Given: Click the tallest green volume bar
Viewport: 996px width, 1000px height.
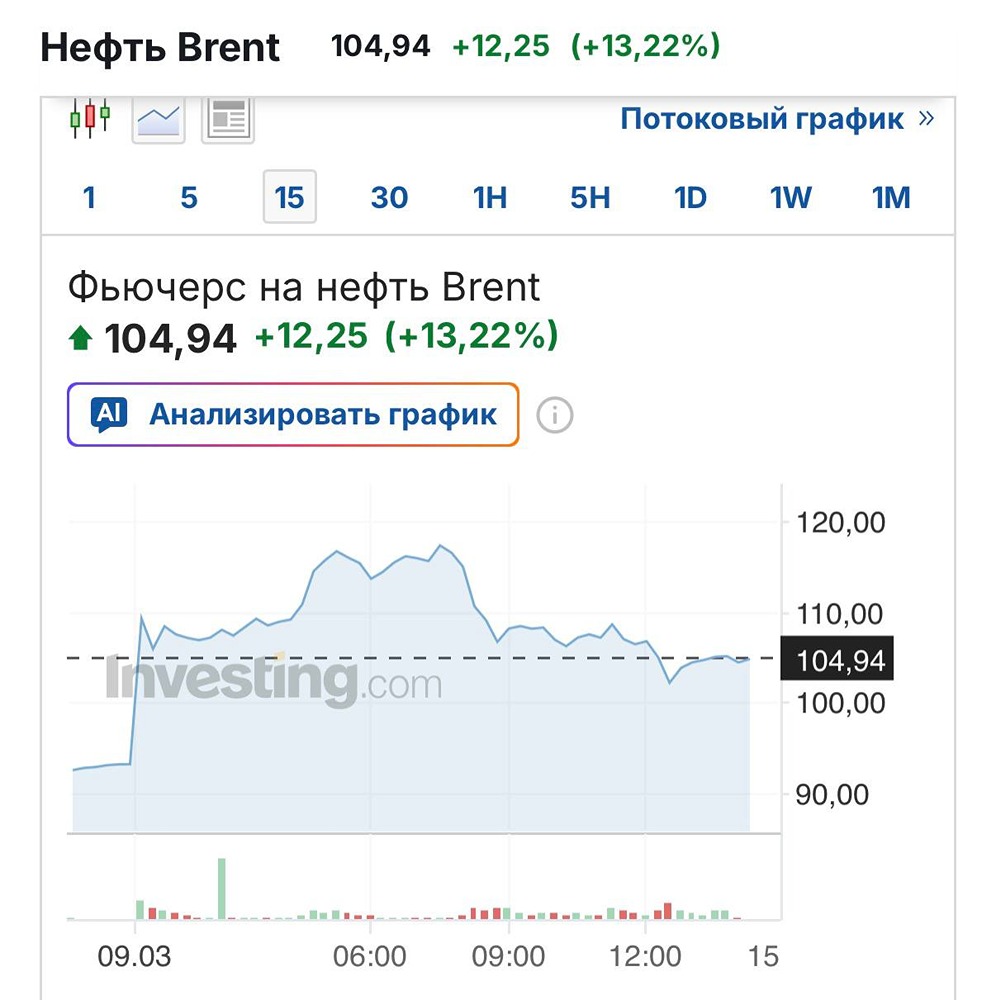Looking at the screenshot, I should [x=222, y=888].
